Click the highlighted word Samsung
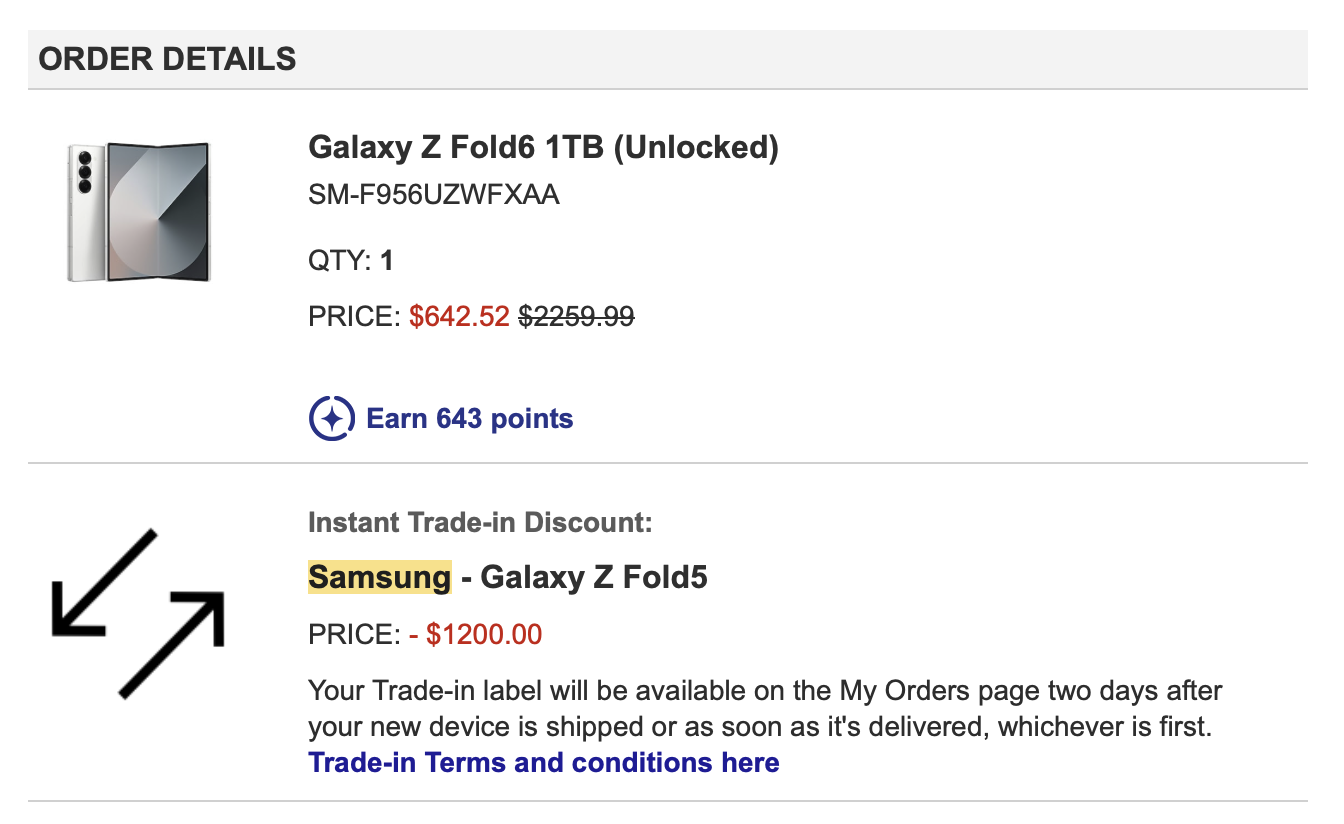 tap(380, 577)
